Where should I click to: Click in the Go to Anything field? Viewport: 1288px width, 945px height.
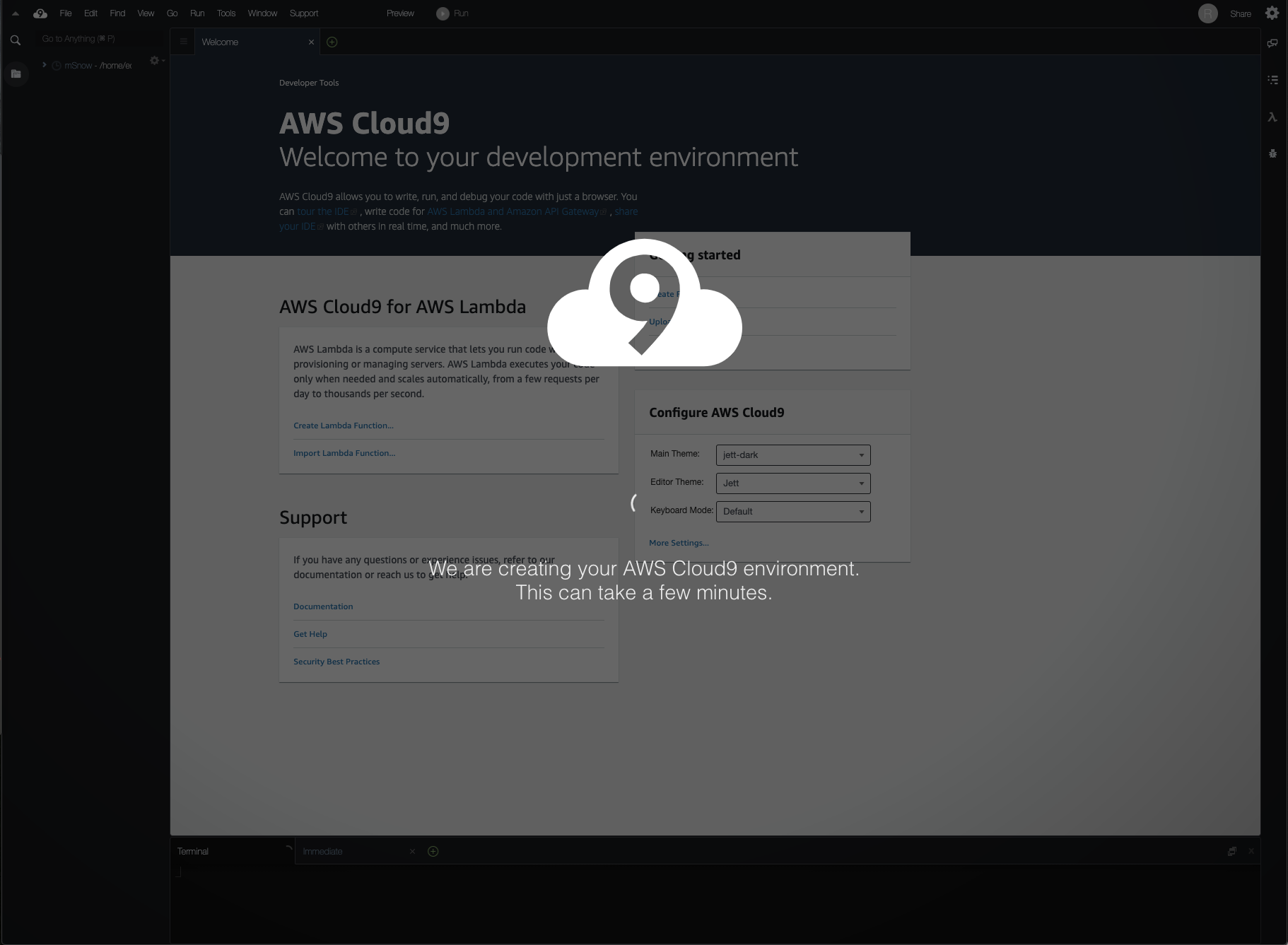(99, 39)
